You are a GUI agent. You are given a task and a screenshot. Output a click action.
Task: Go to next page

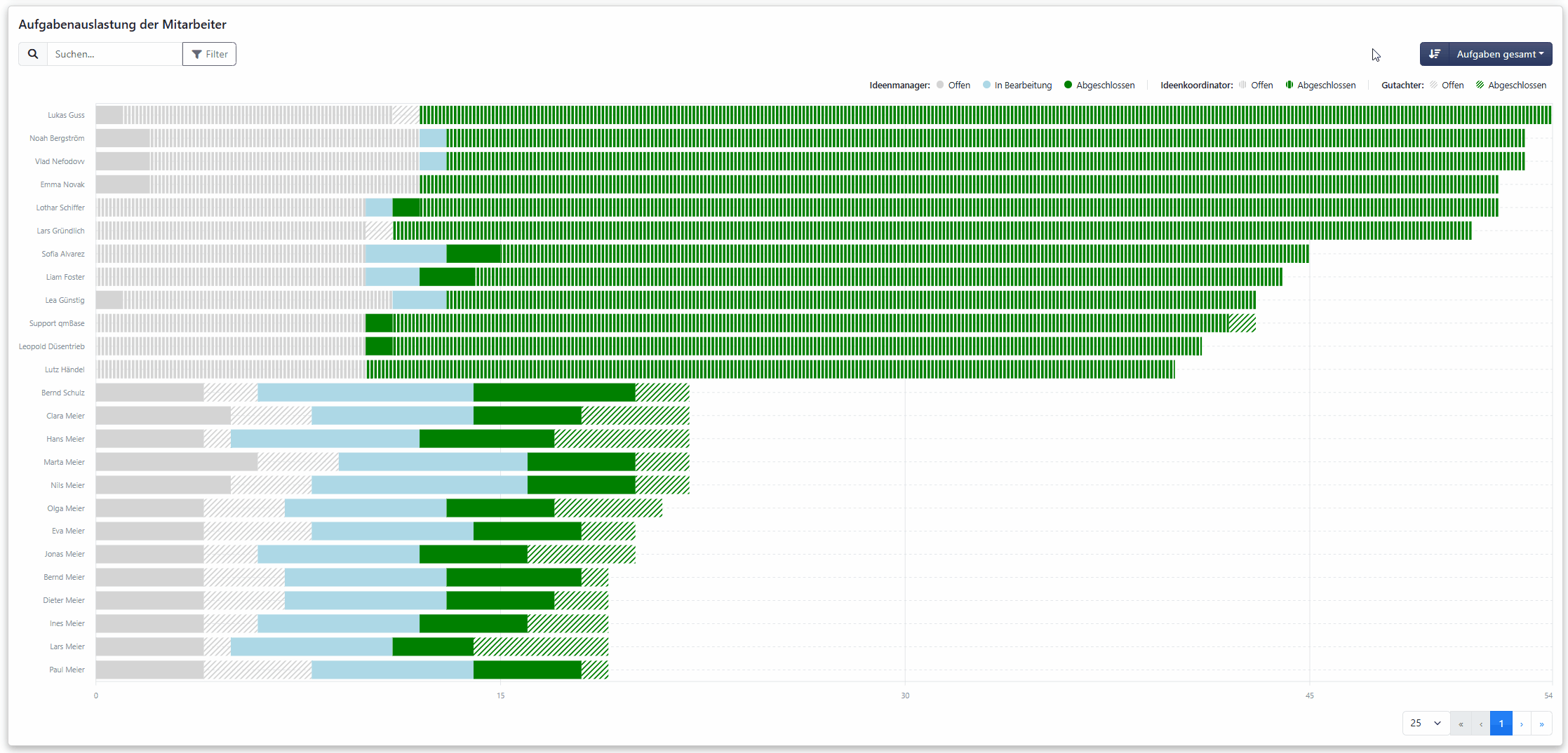(1522, 724)
